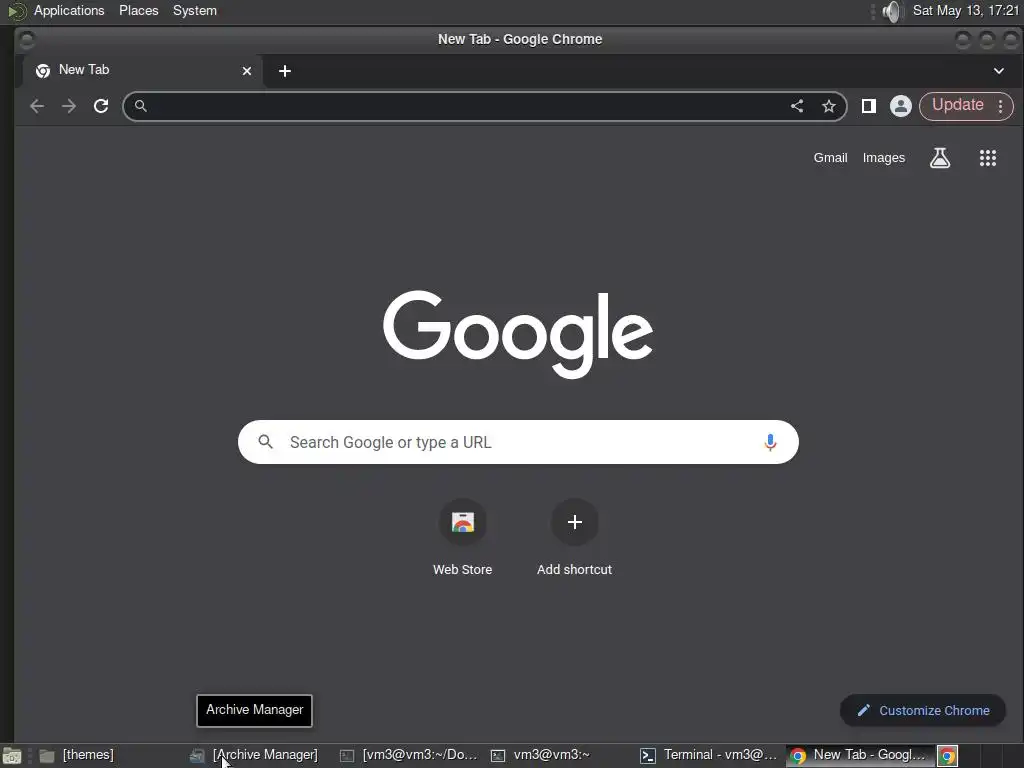Switch to Terminal - vm3@ window in taskbar
This screenshot has height=768, width=1024.
click(x=709, y=755)
